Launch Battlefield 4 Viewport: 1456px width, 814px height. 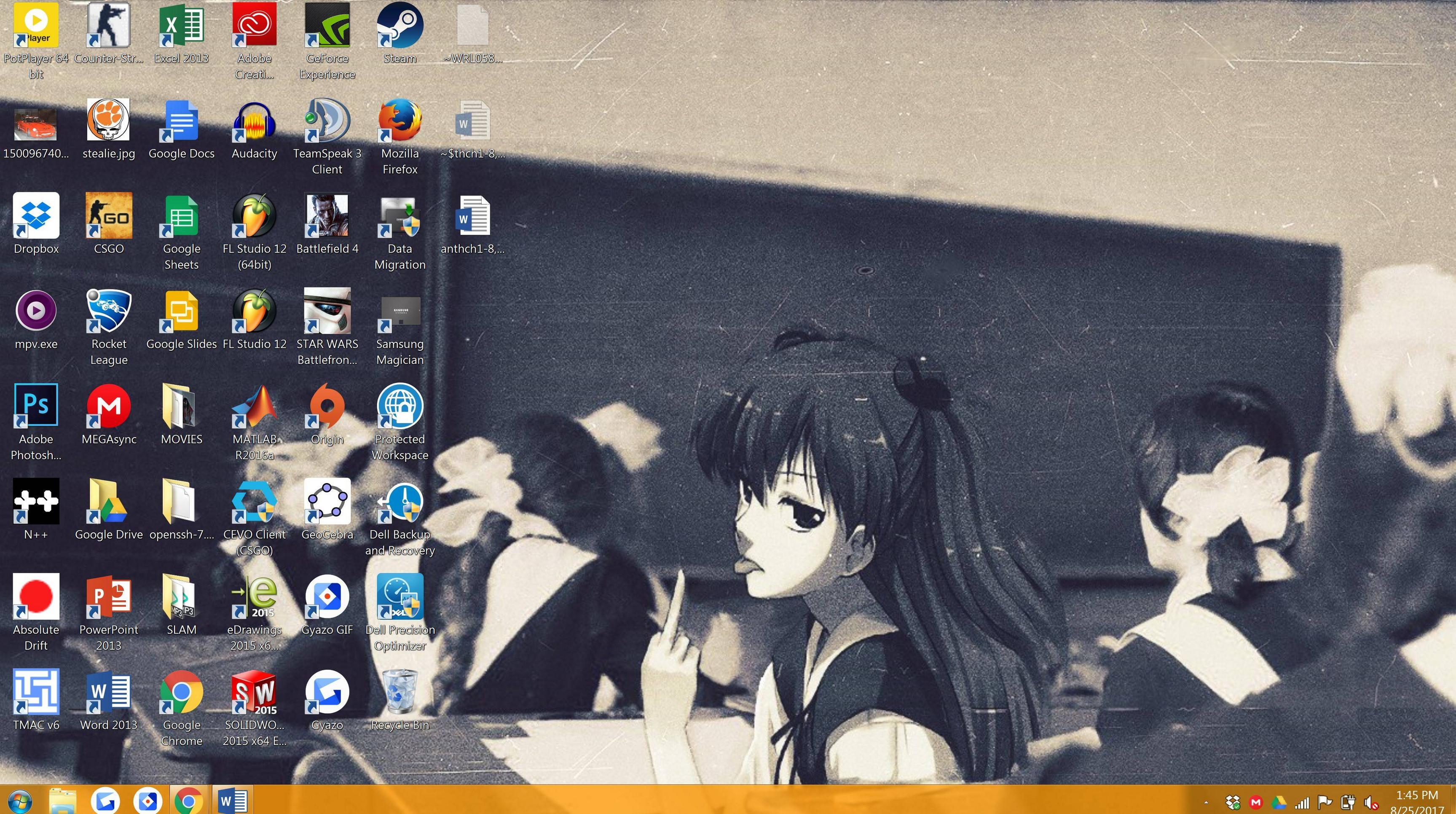click(327, 218)
